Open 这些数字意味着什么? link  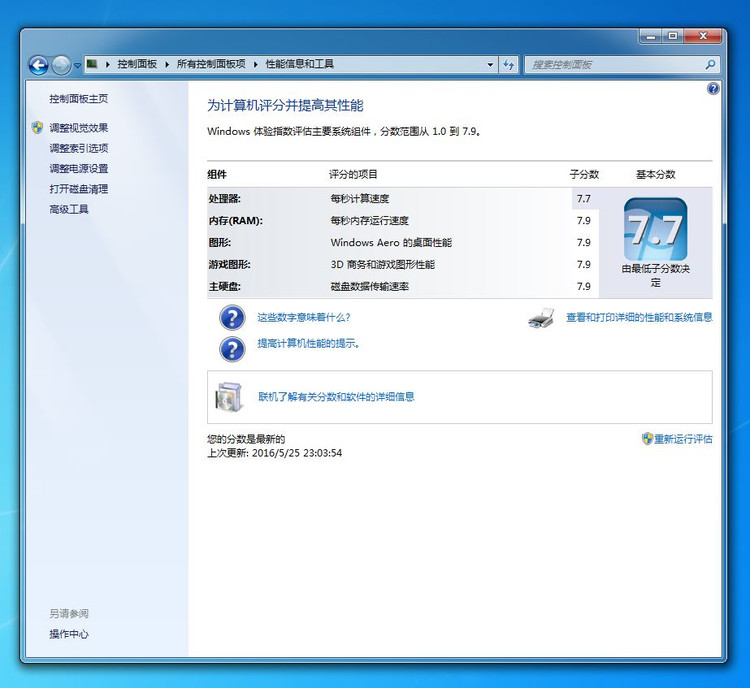(x=304, y=317)
